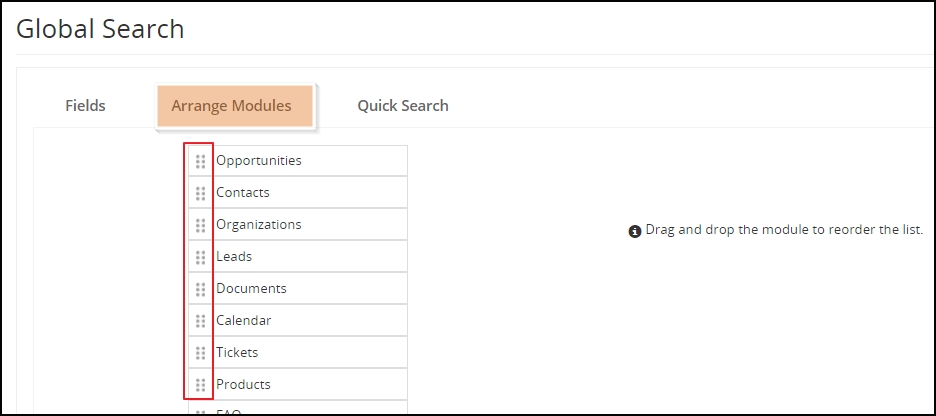Select the Arrange Modules tab

(x=234, y=106)
